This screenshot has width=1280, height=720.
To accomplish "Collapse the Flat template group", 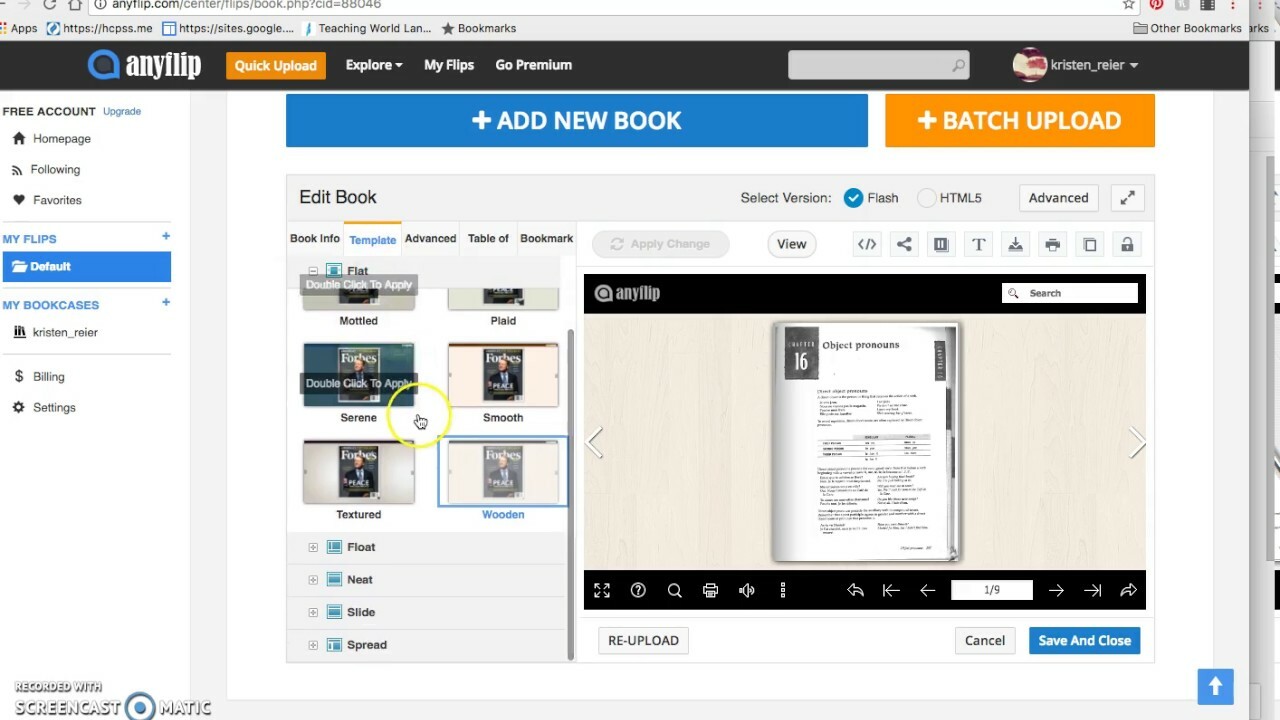I will pyautogui.click(x=313, y=271).
